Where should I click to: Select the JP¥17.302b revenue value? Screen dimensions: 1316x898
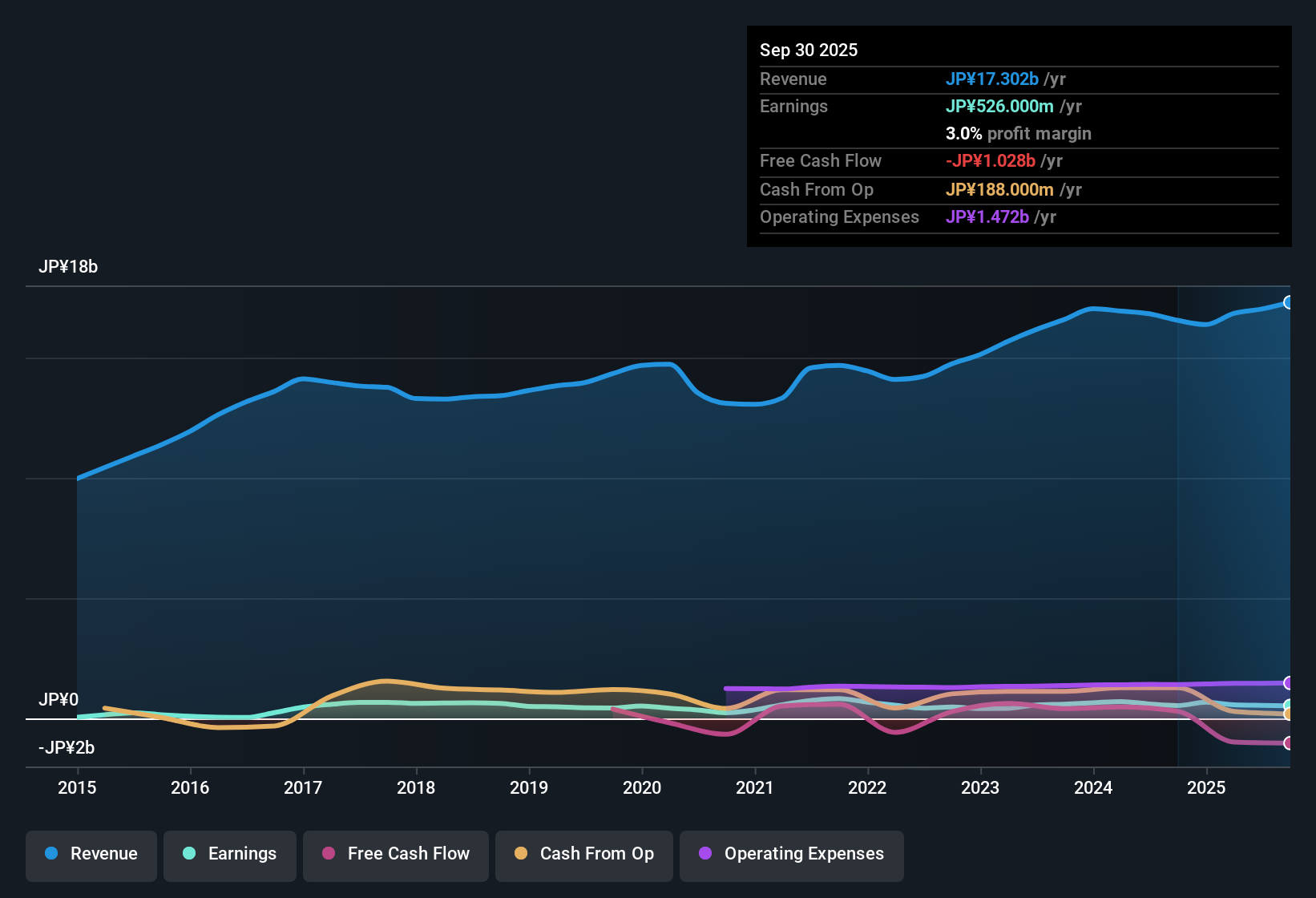(993, 79)
